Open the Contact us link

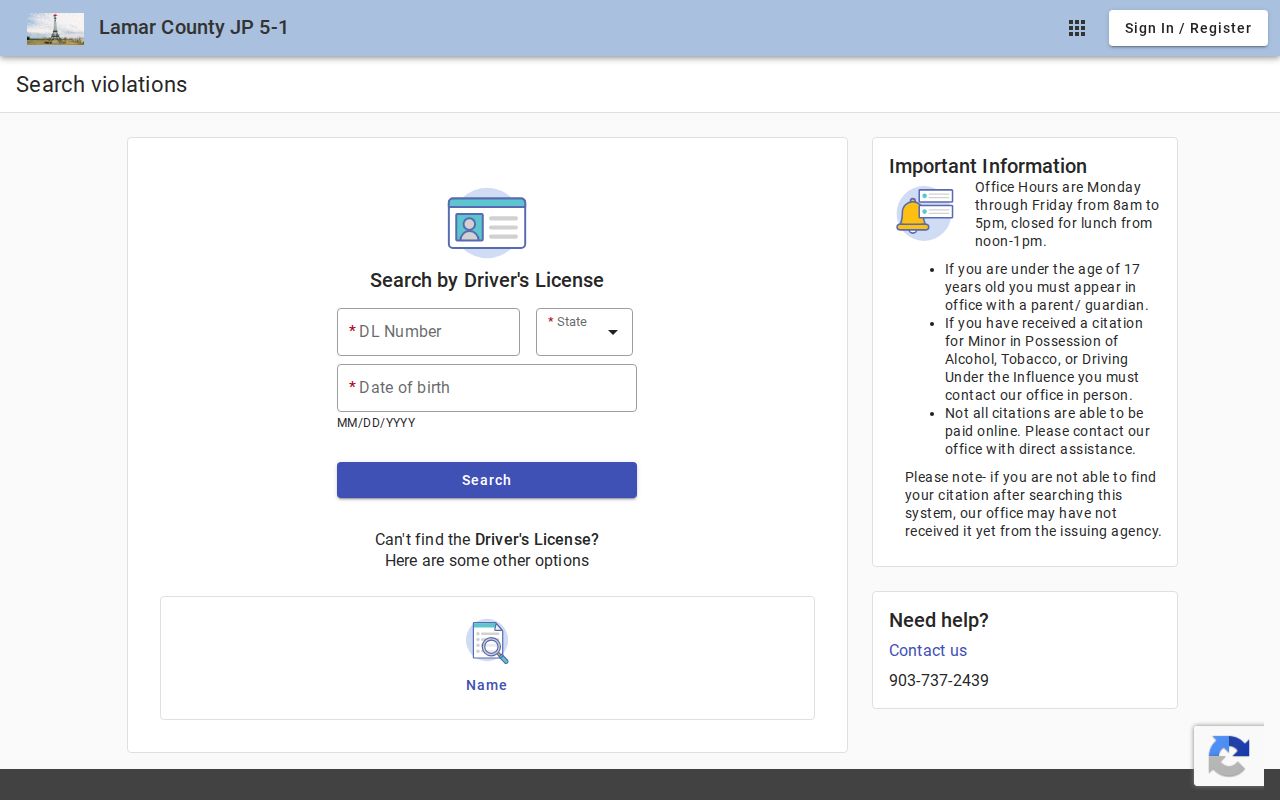928,650
